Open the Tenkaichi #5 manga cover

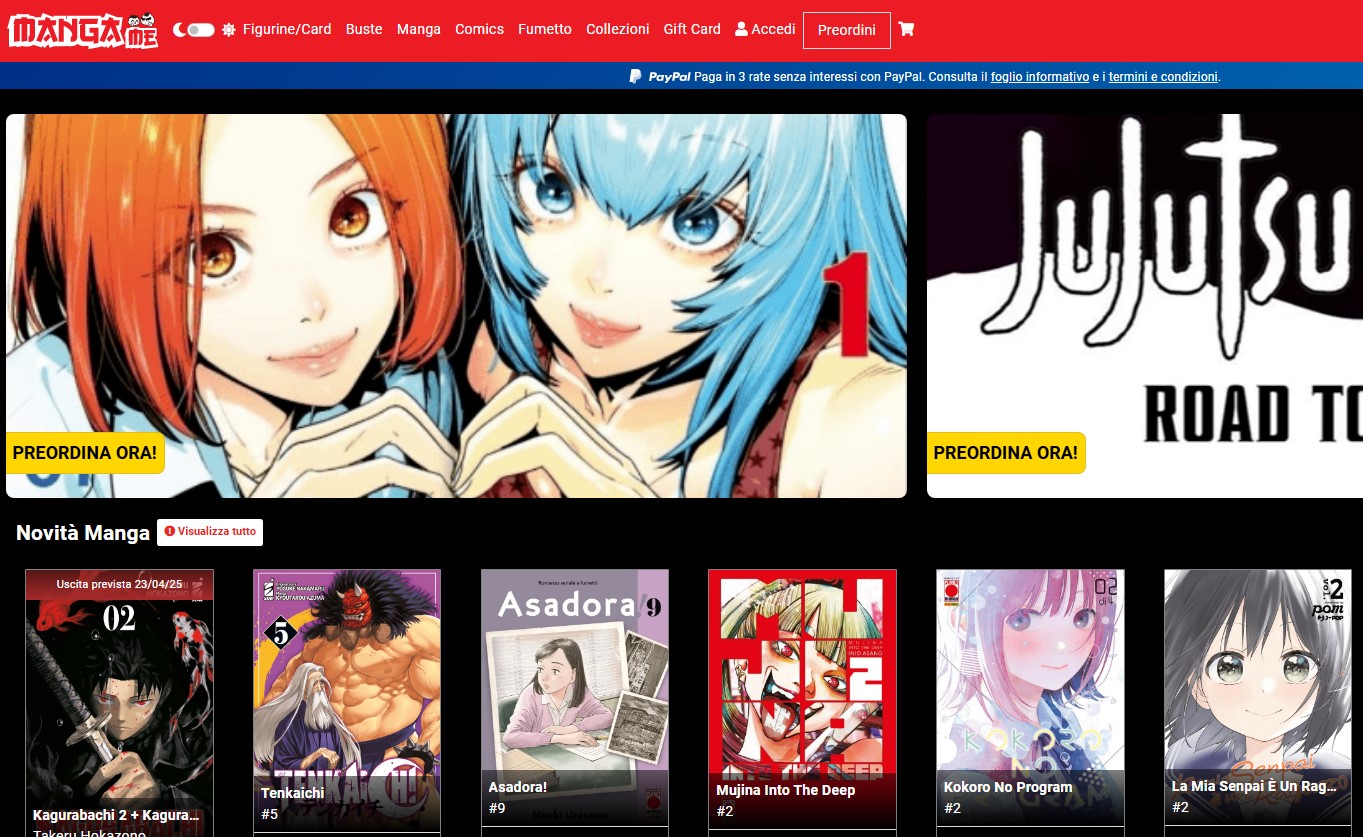coord(347,702)
